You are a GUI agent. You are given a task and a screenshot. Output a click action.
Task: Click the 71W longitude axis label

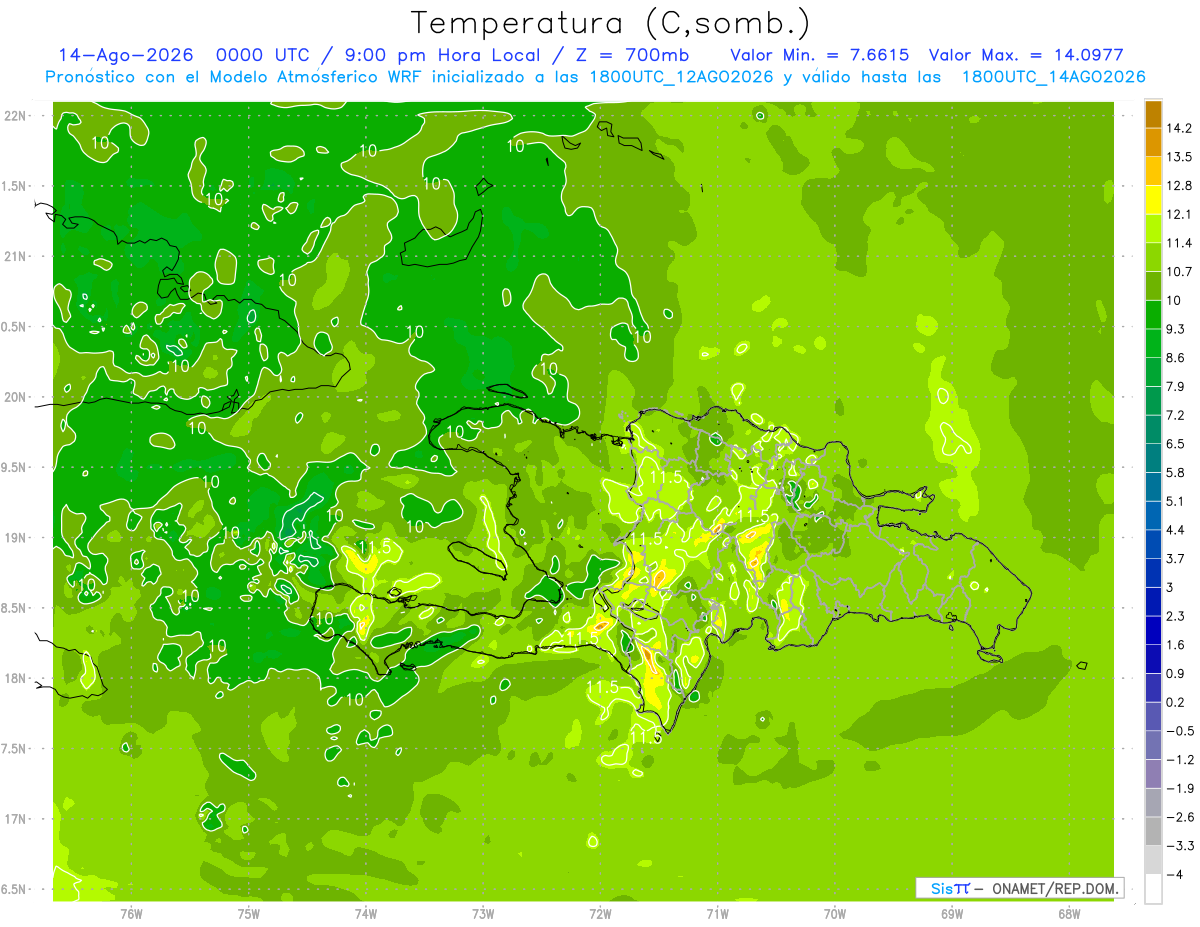pos(717,913)
